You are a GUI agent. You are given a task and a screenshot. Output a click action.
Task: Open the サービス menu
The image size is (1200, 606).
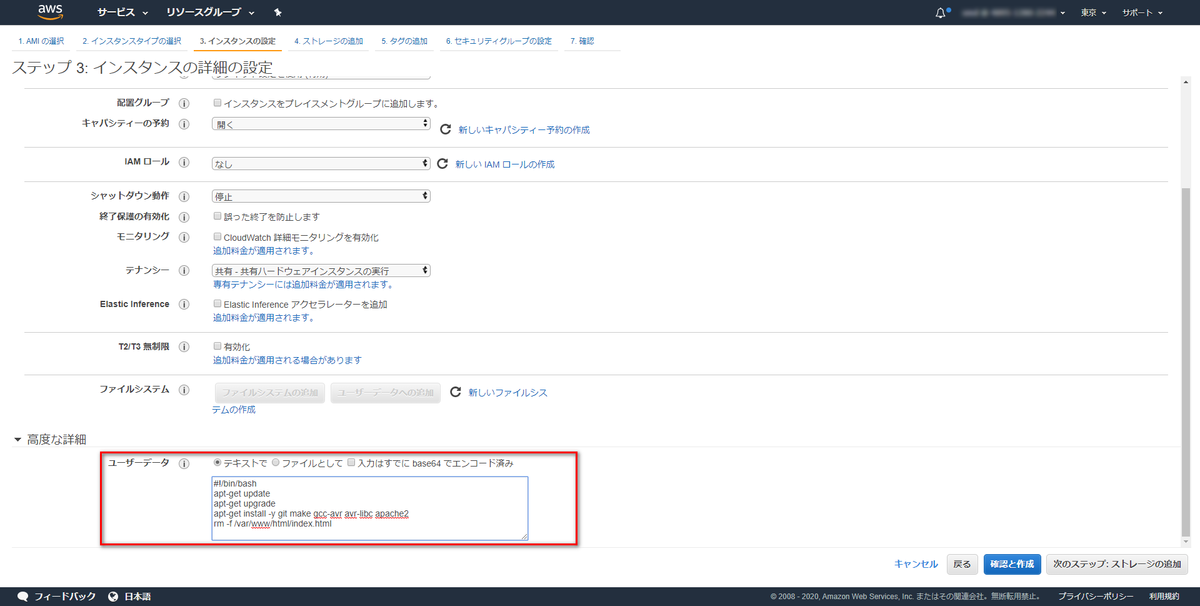coord(123,13)
